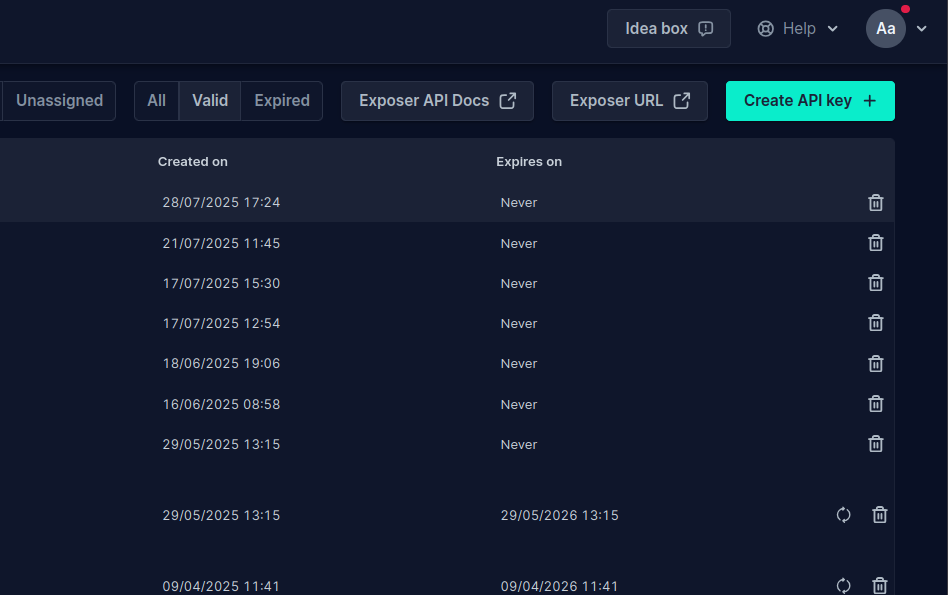
Task: Click the Created on column header
Action: tap(193, 162)
